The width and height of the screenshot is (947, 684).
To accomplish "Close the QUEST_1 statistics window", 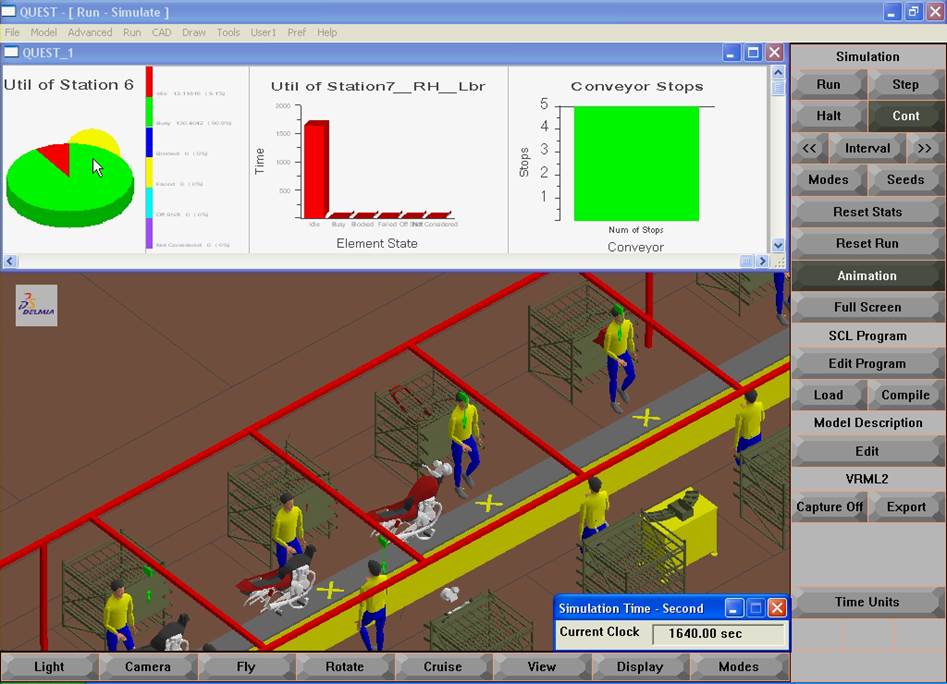I will pyautogui.click(x=775, y=53).
